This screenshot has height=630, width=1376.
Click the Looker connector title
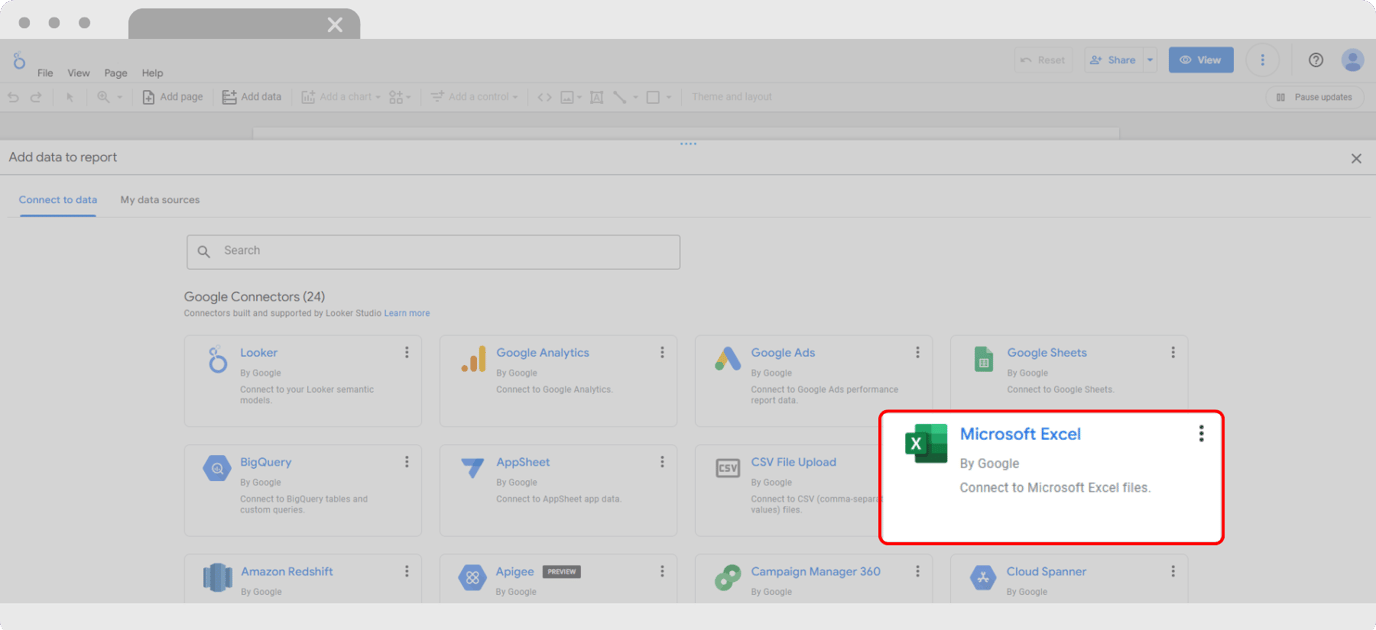259,353
